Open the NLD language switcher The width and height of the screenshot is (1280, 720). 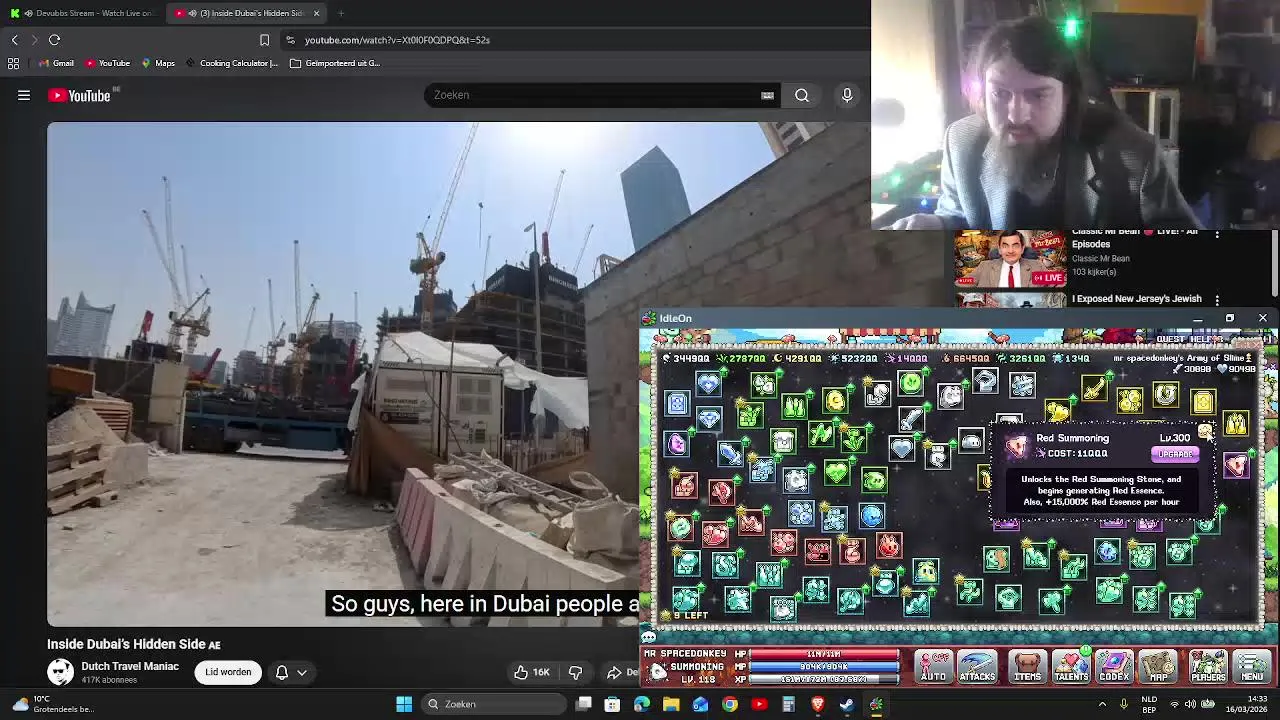[1149, 704]
